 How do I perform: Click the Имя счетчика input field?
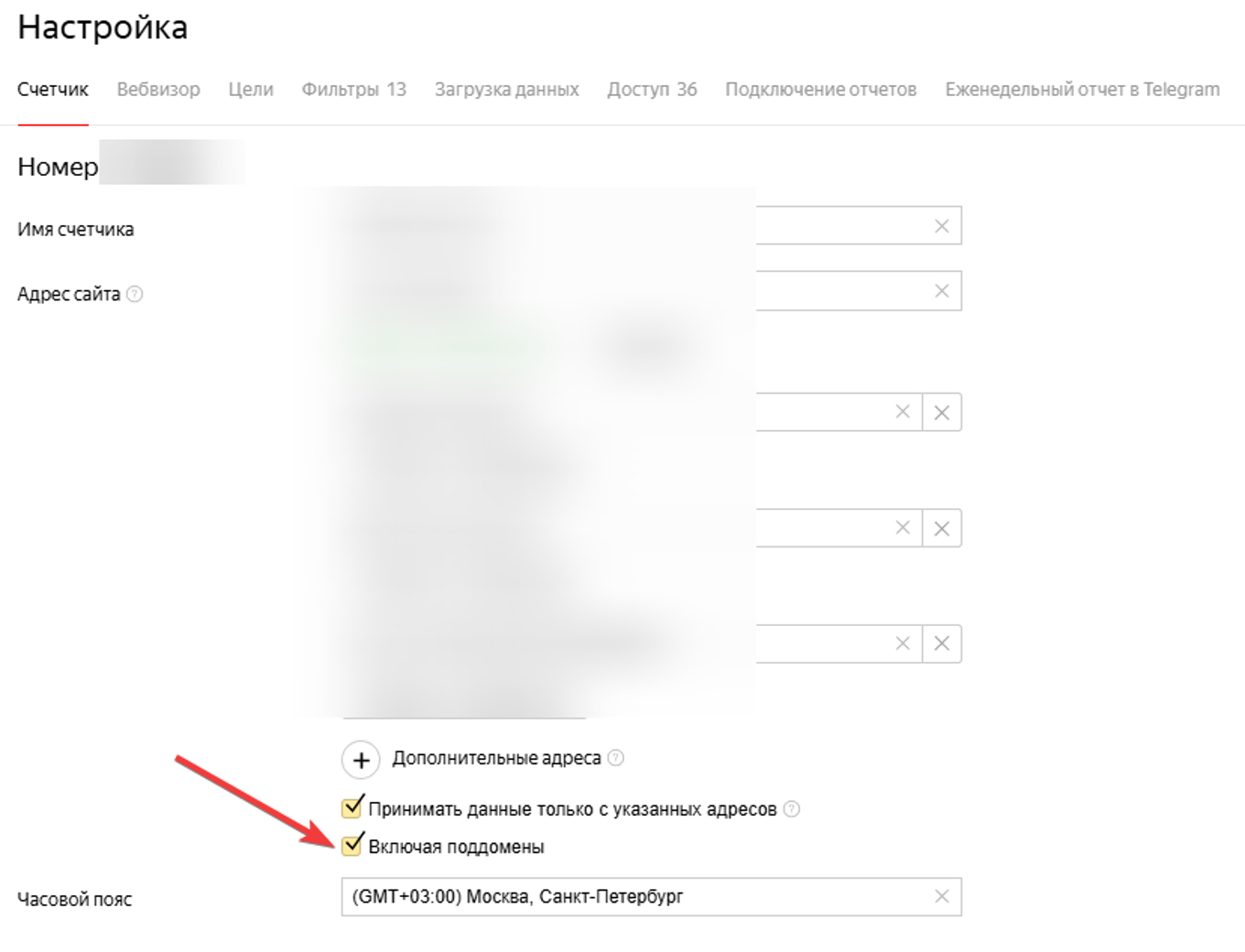[842, 226]
